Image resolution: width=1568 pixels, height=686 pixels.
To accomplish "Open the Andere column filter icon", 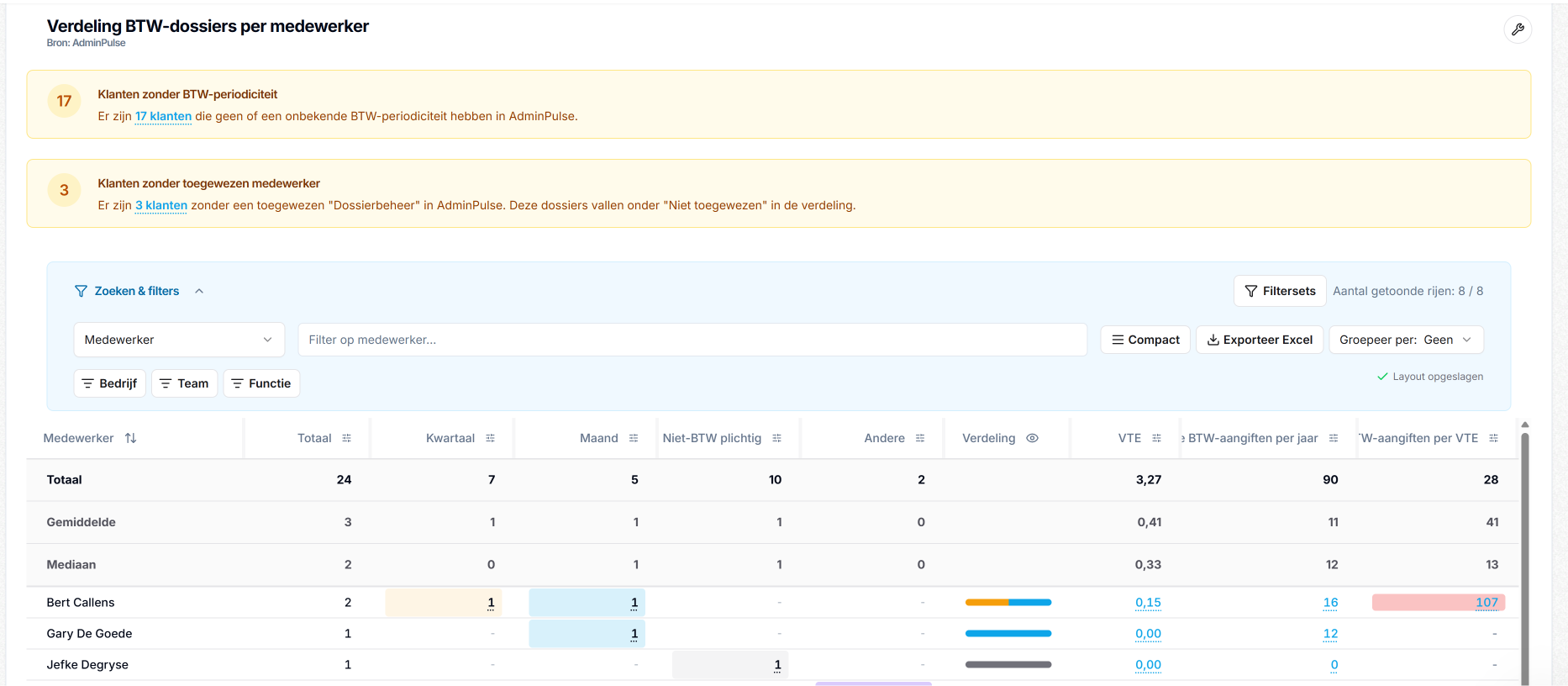I will [920, 438].
